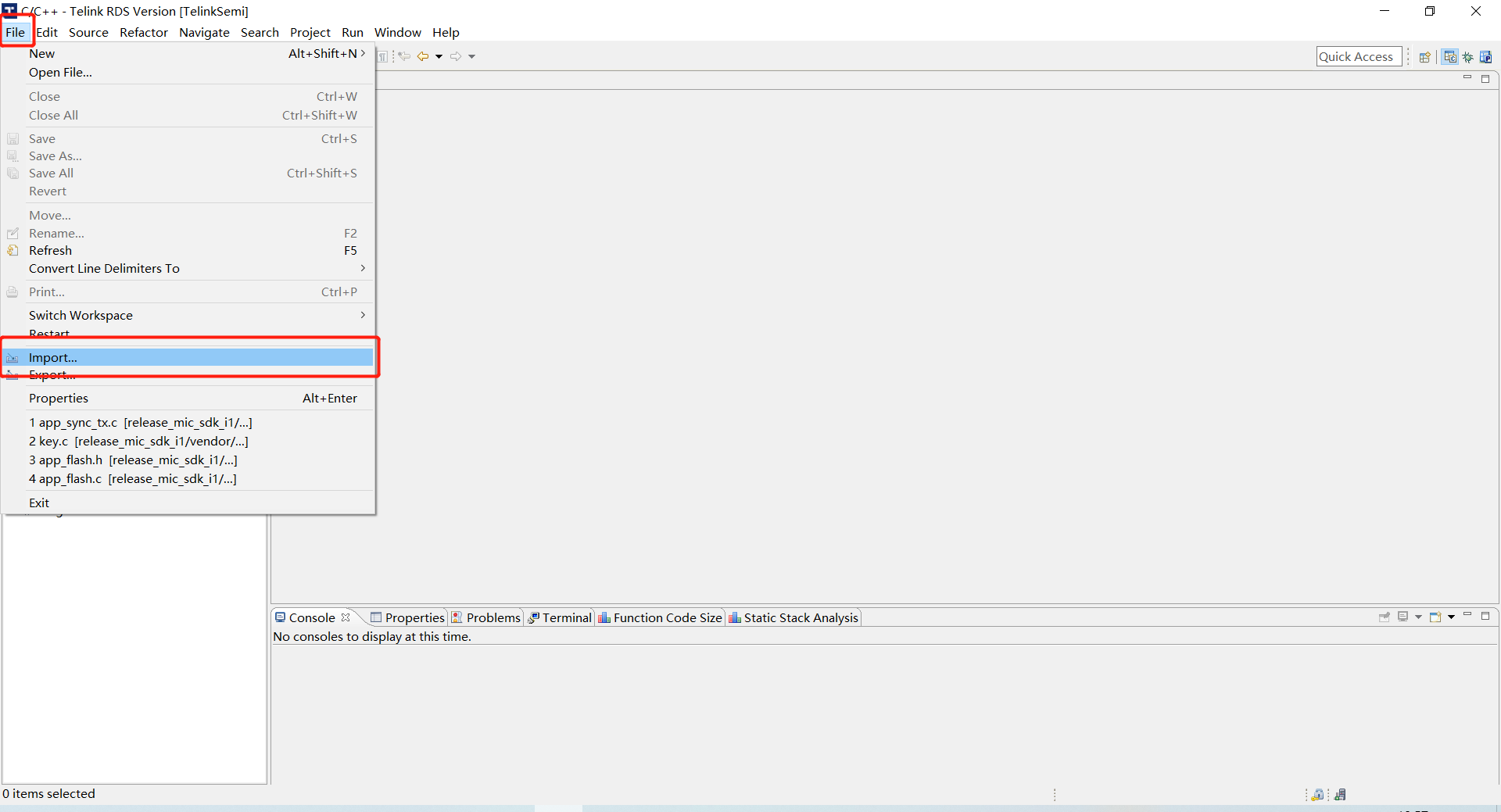Switch to the Problems tab
The width and height of the screenshot is (1501, 812).
(x=492, y=617)
